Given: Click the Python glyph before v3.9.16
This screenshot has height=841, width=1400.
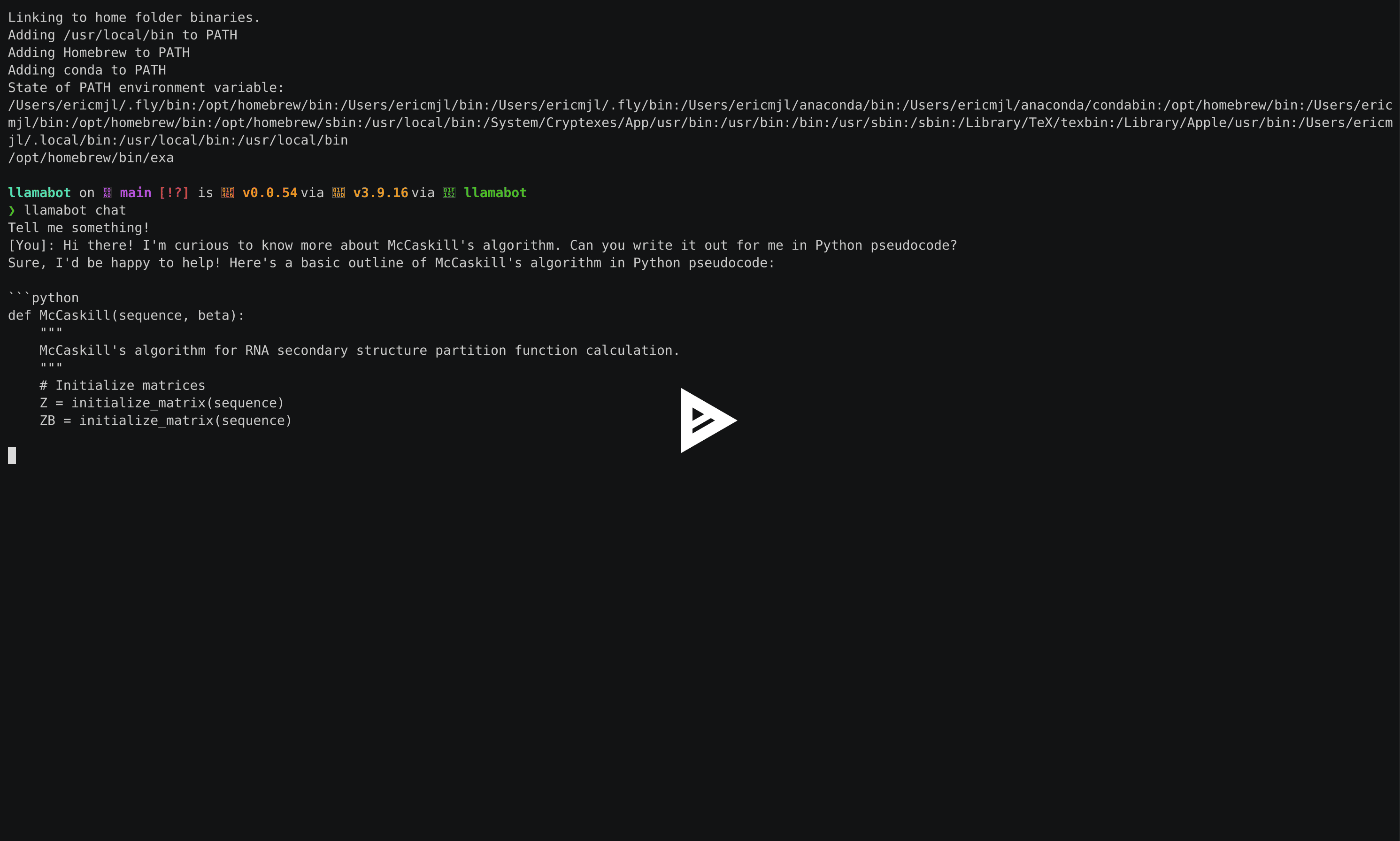Looking at the screenshot, I should tap(338, 193).
